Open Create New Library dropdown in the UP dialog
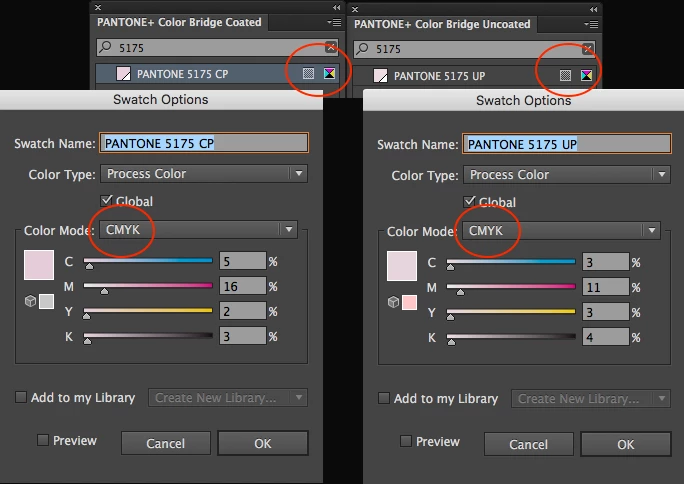This screenshot has width=684, height=484. click(591, 399)
